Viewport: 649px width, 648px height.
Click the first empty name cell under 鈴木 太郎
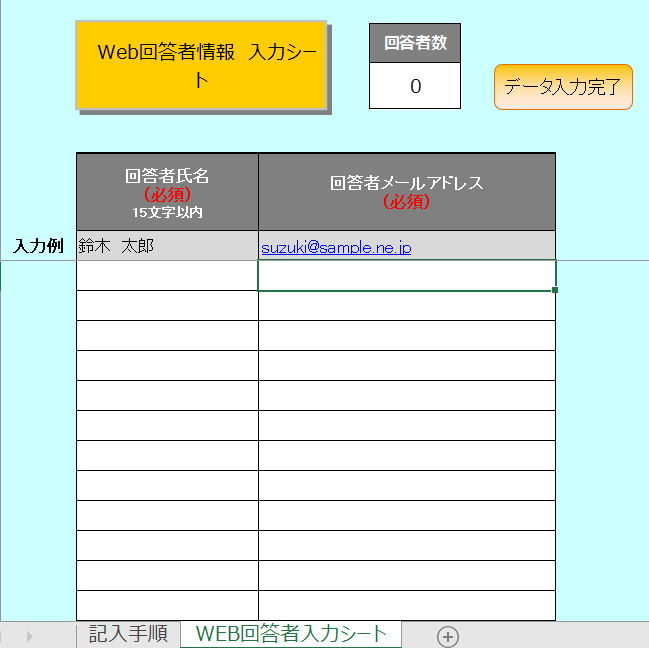167,276
